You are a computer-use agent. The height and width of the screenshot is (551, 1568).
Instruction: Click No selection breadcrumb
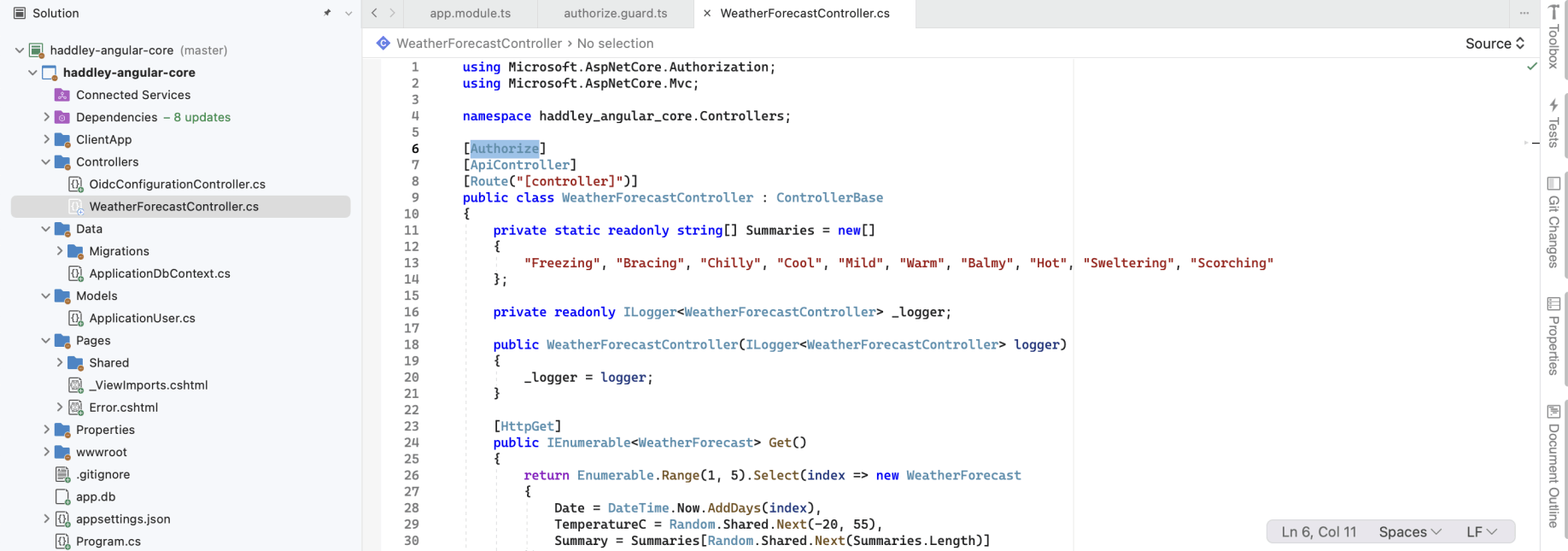tap(615, 44)
